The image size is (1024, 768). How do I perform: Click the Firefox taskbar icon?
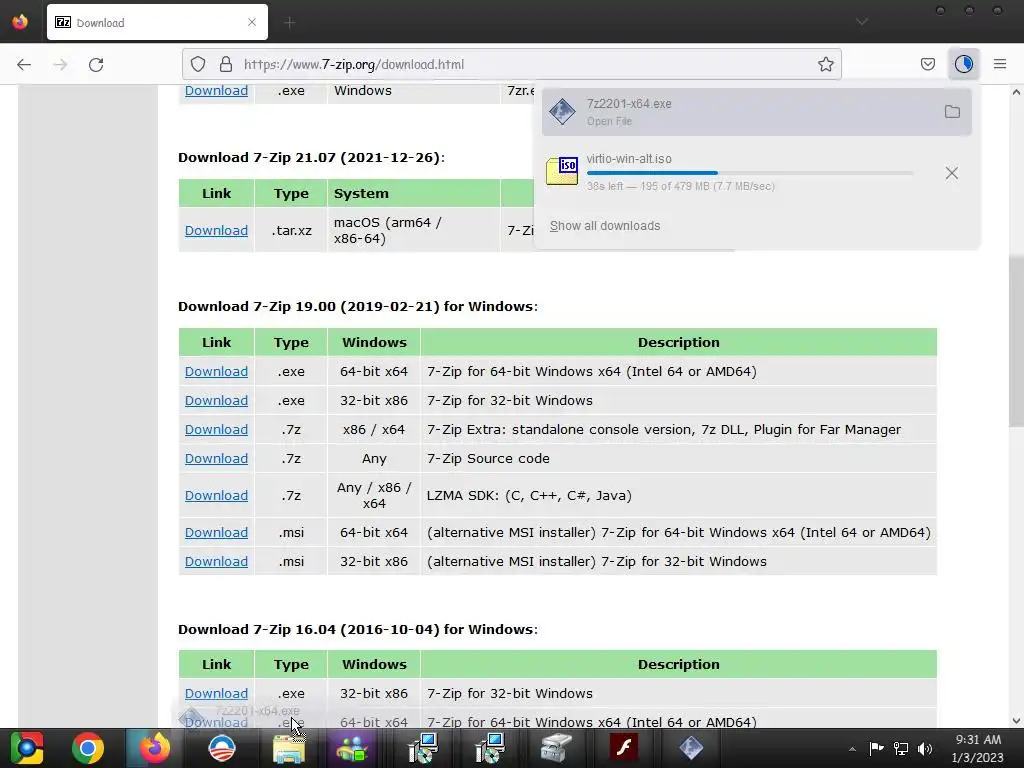point(155,748)
